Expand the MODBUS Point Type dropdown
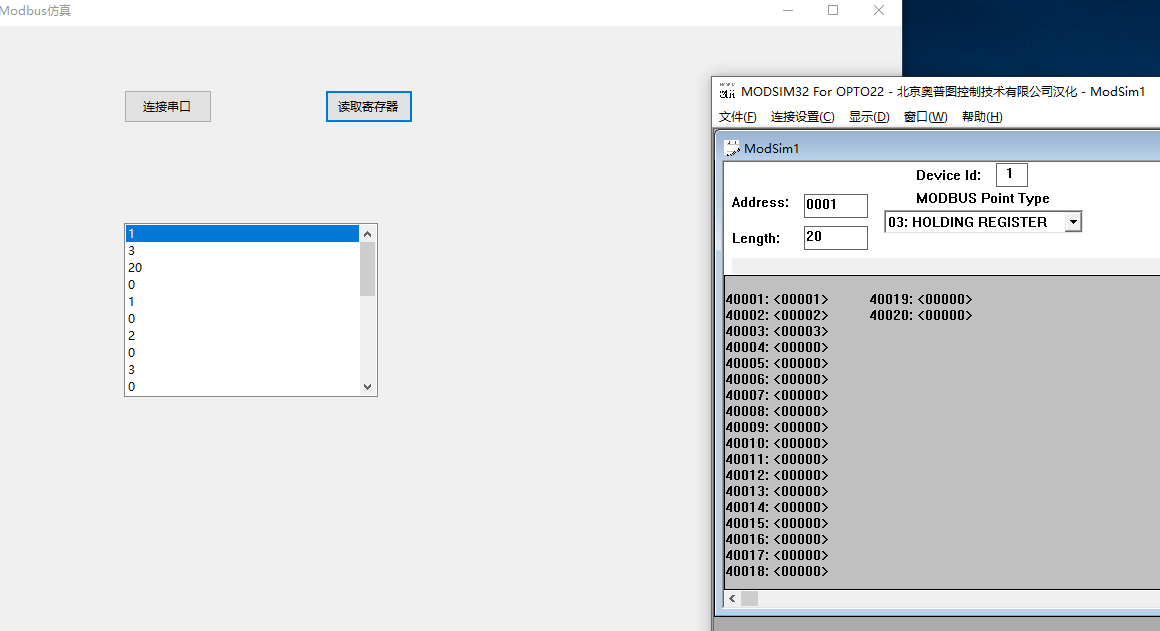The height and width of the screenshot is (631, 1160). [1073, 222]
